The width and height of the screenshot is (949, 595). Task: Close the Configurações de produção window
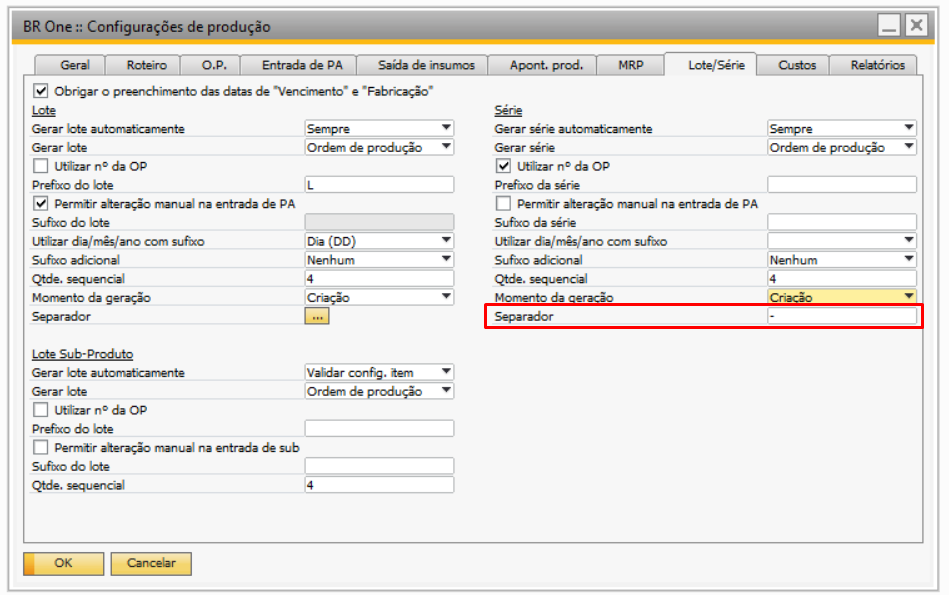(x=914, y=26)
